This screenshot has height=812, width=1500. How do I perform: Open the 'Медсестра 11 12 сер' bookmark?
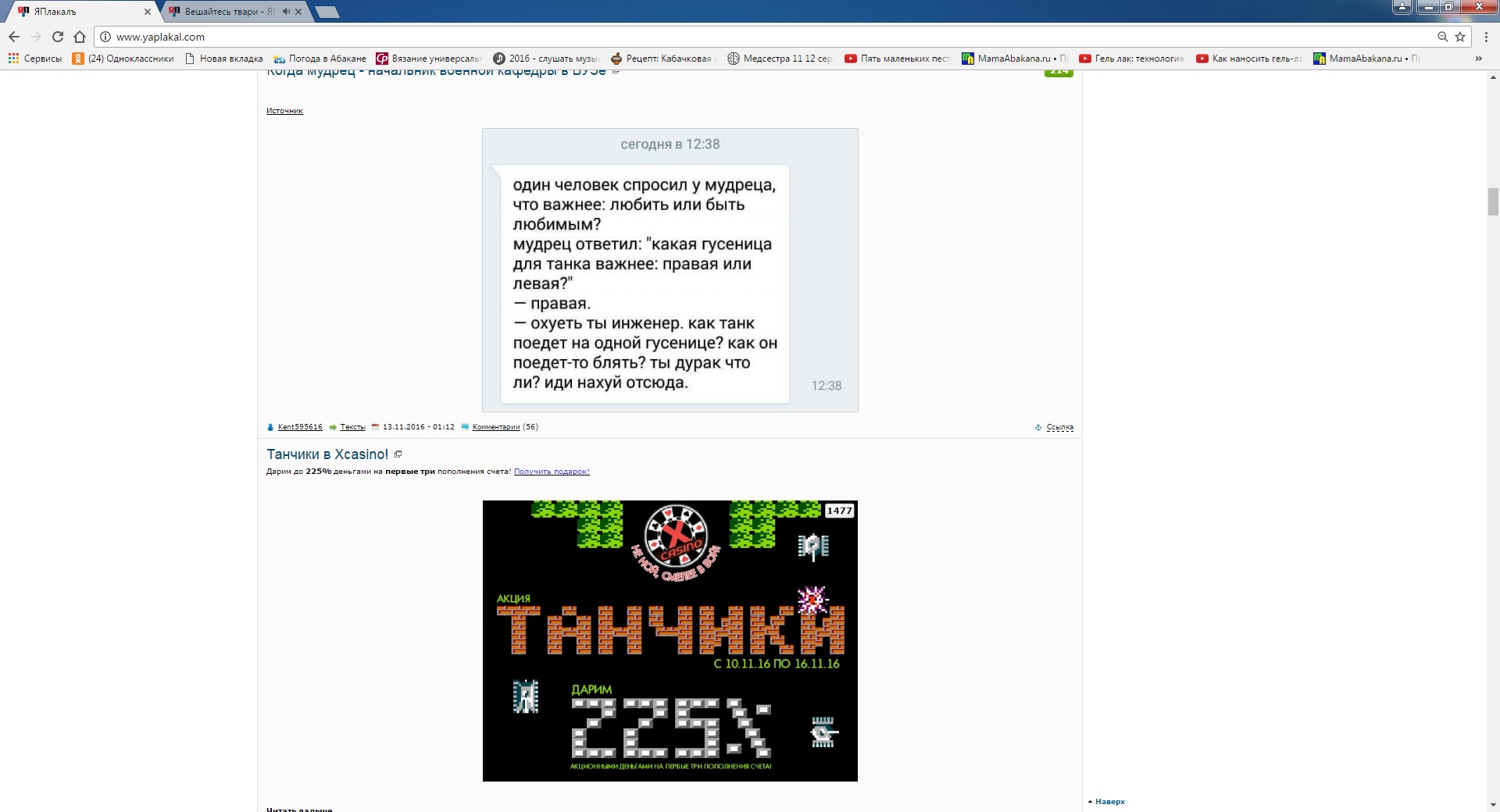point(780,59)
